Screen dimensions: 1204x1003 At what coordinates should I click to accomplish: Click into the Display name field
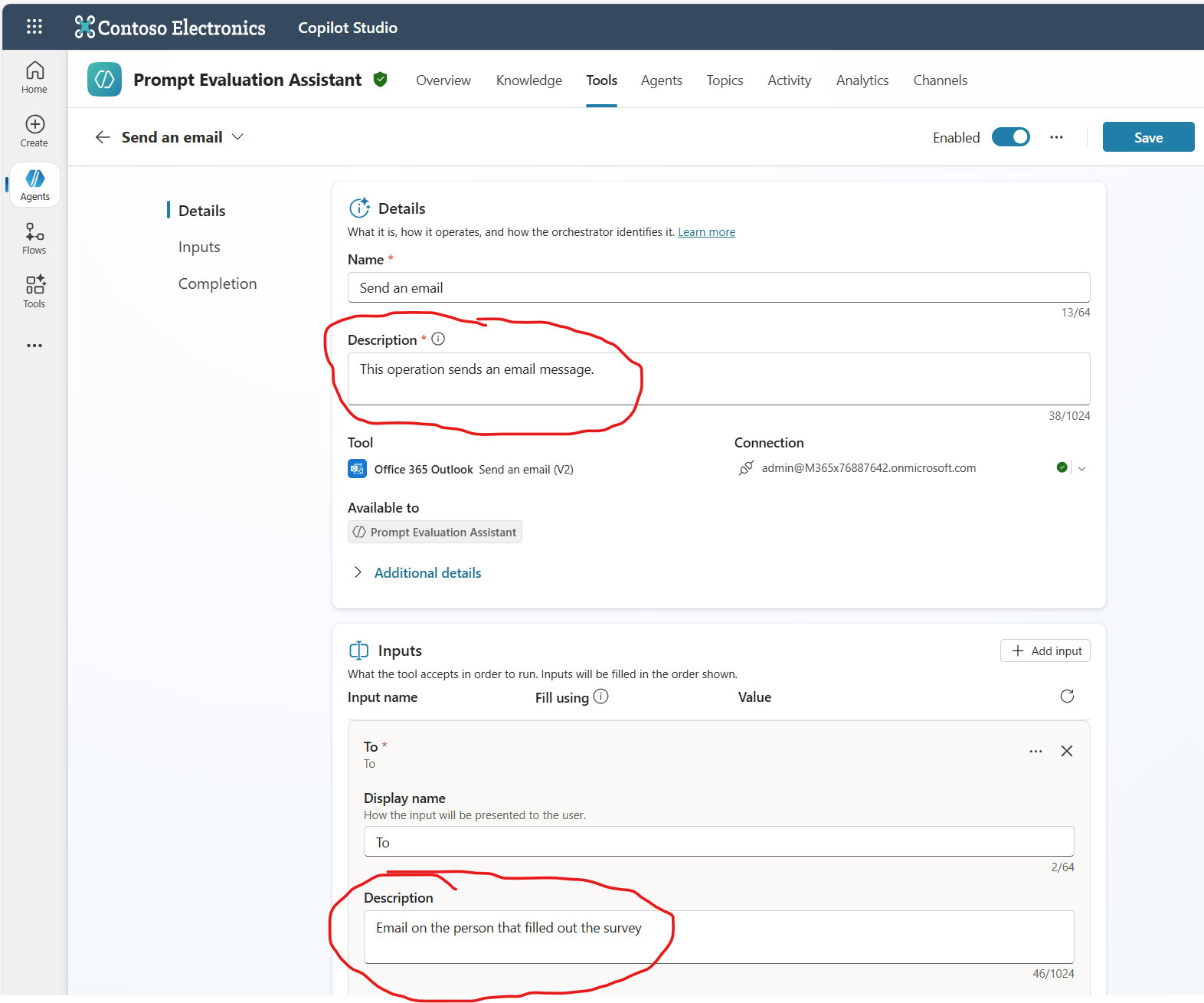tap(718, 841)
